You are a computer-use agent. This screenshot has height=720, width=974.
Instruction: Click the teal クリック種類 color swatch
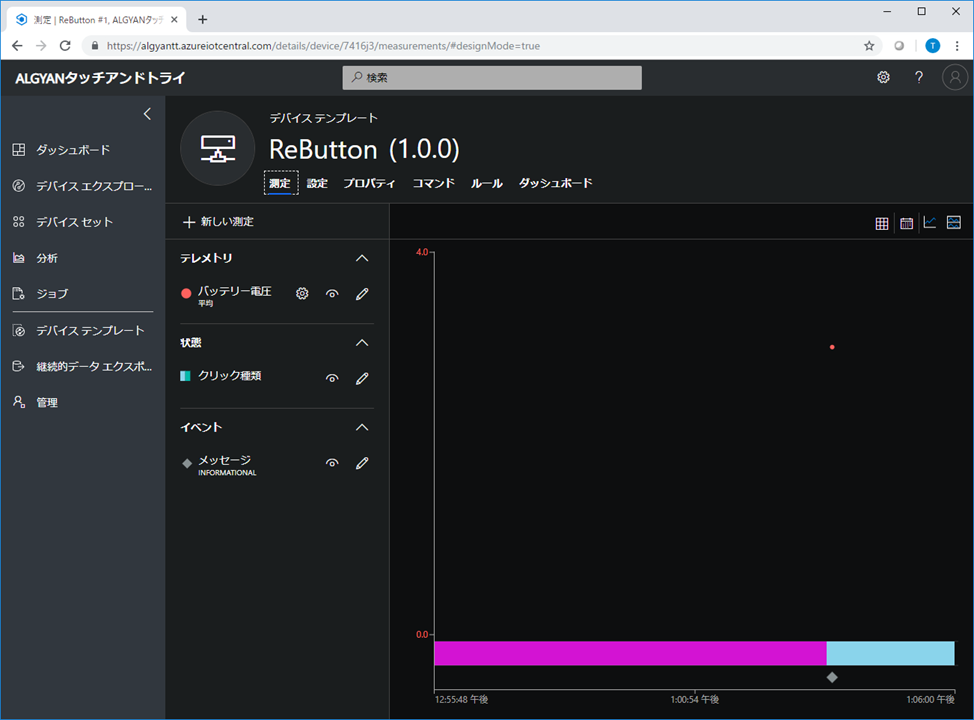pos(185,375)
